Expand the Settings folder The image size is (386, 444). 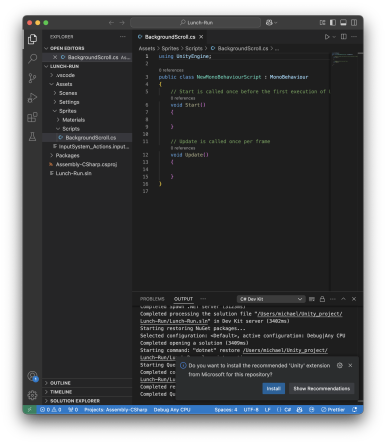pos(69,102)
